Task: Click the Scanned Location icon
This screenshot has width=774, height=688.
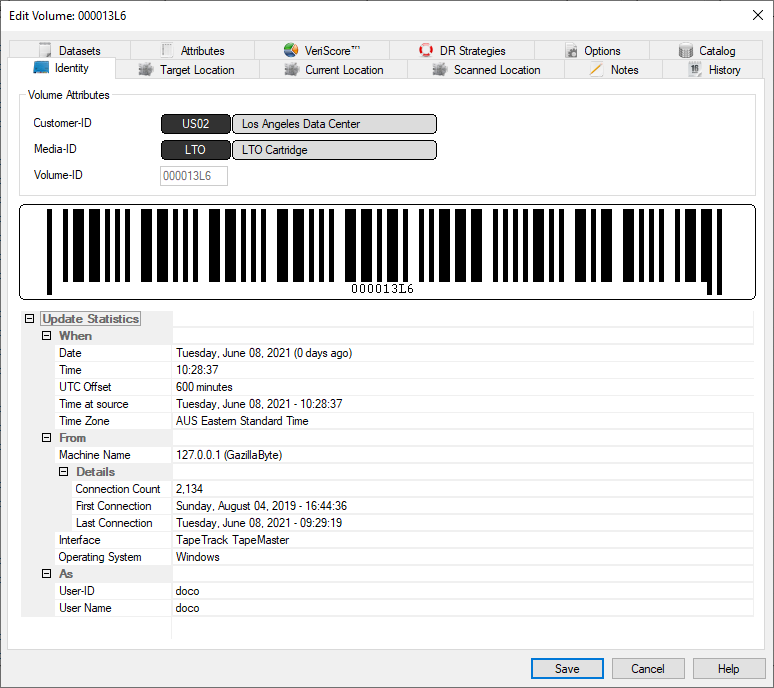Action: (x=439, y=70)
